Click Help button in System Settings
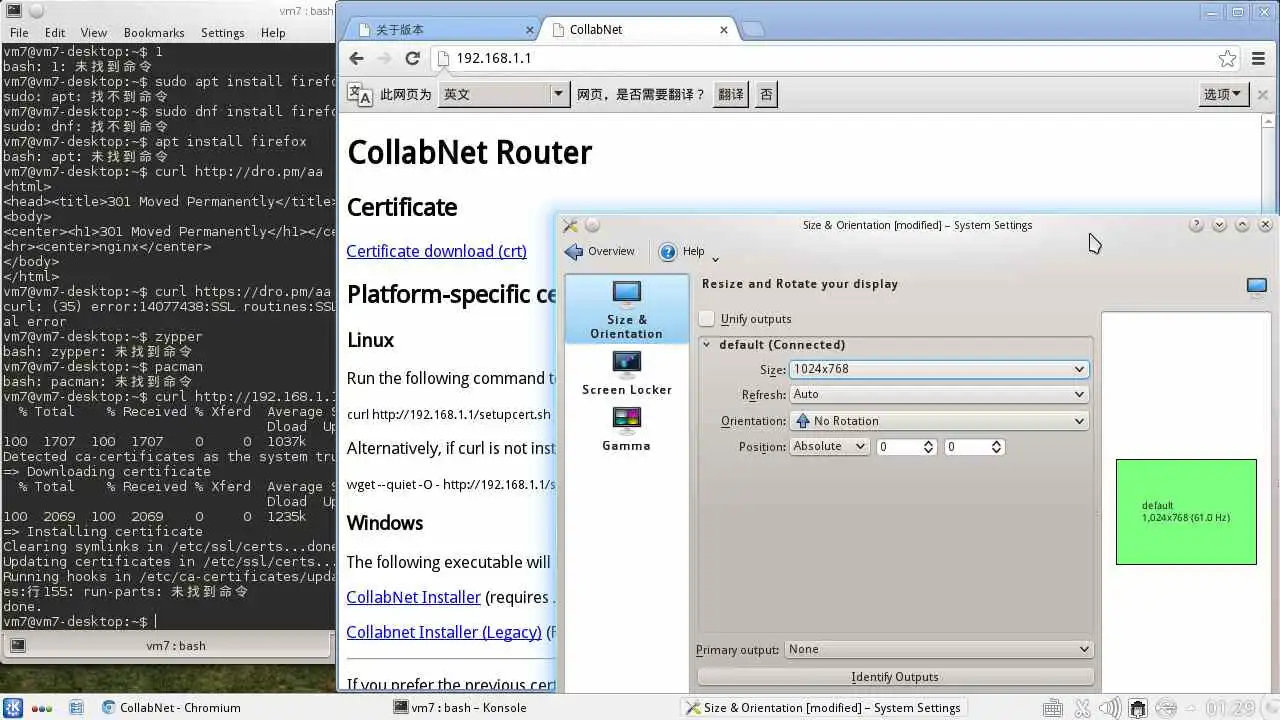The width and height of the screenshot is (1280, 720). coord(683,251)
